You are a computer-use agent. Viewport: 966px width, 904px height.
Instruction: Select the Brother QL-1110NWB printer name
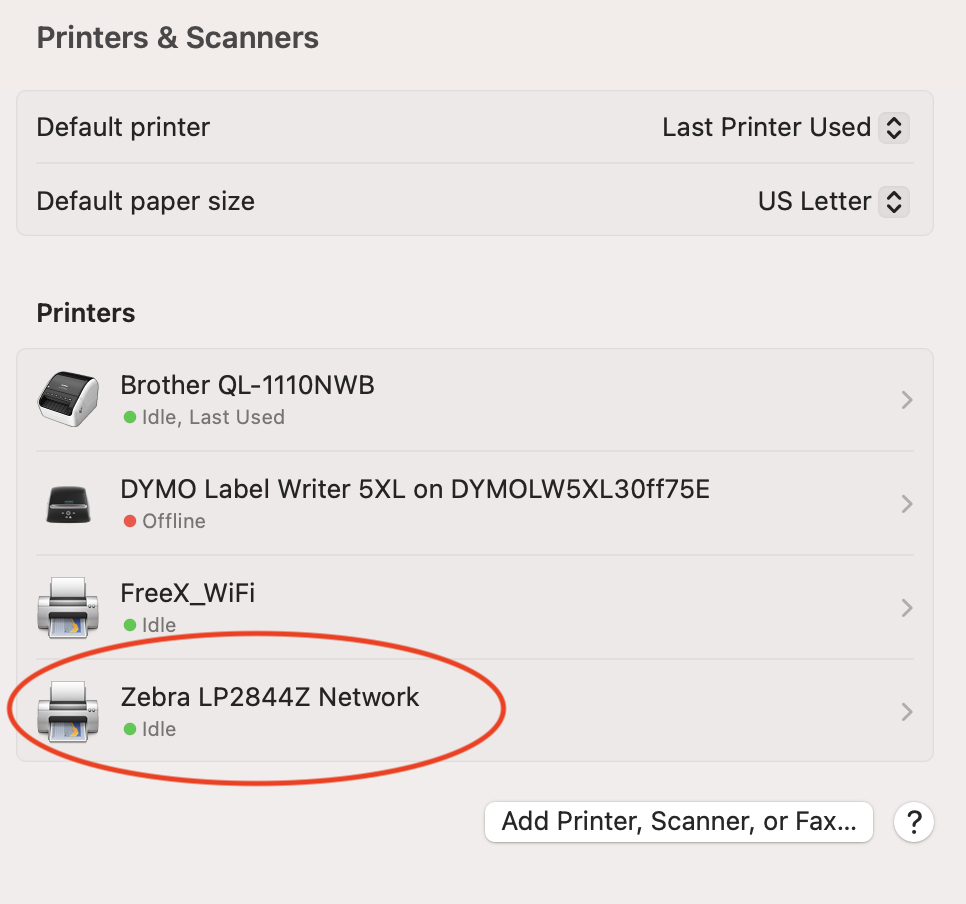pos(247,385)
